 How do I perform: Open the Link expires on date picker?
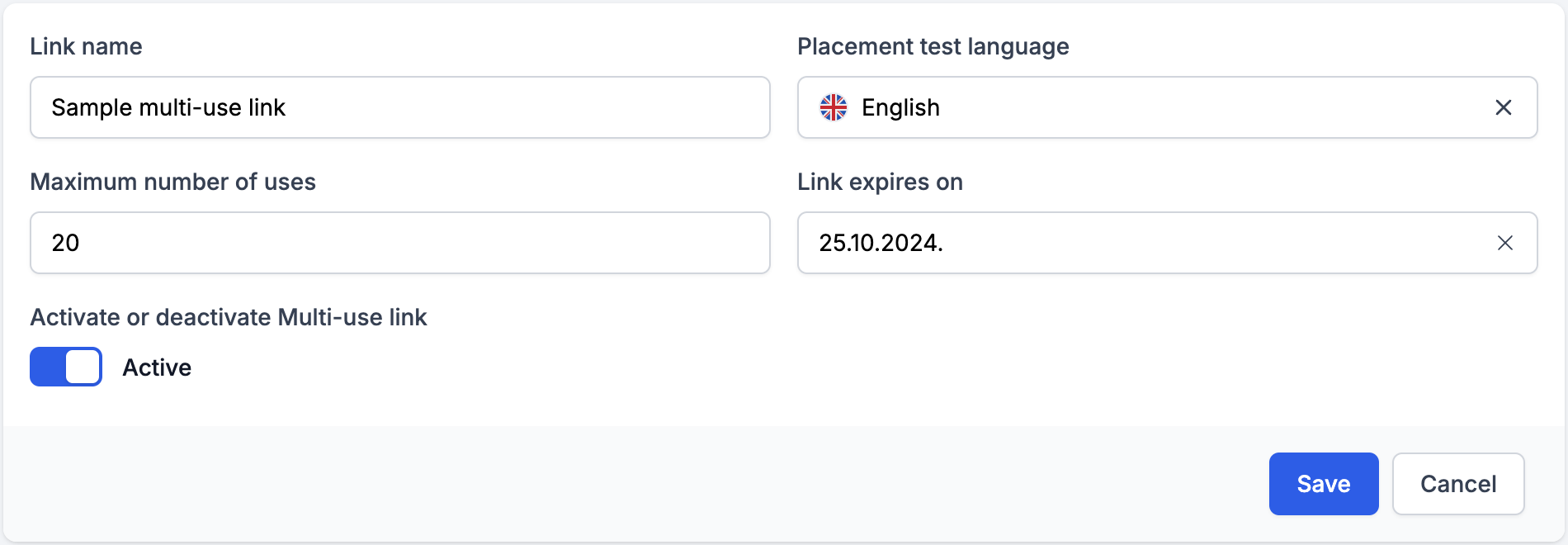[1167, 243]
